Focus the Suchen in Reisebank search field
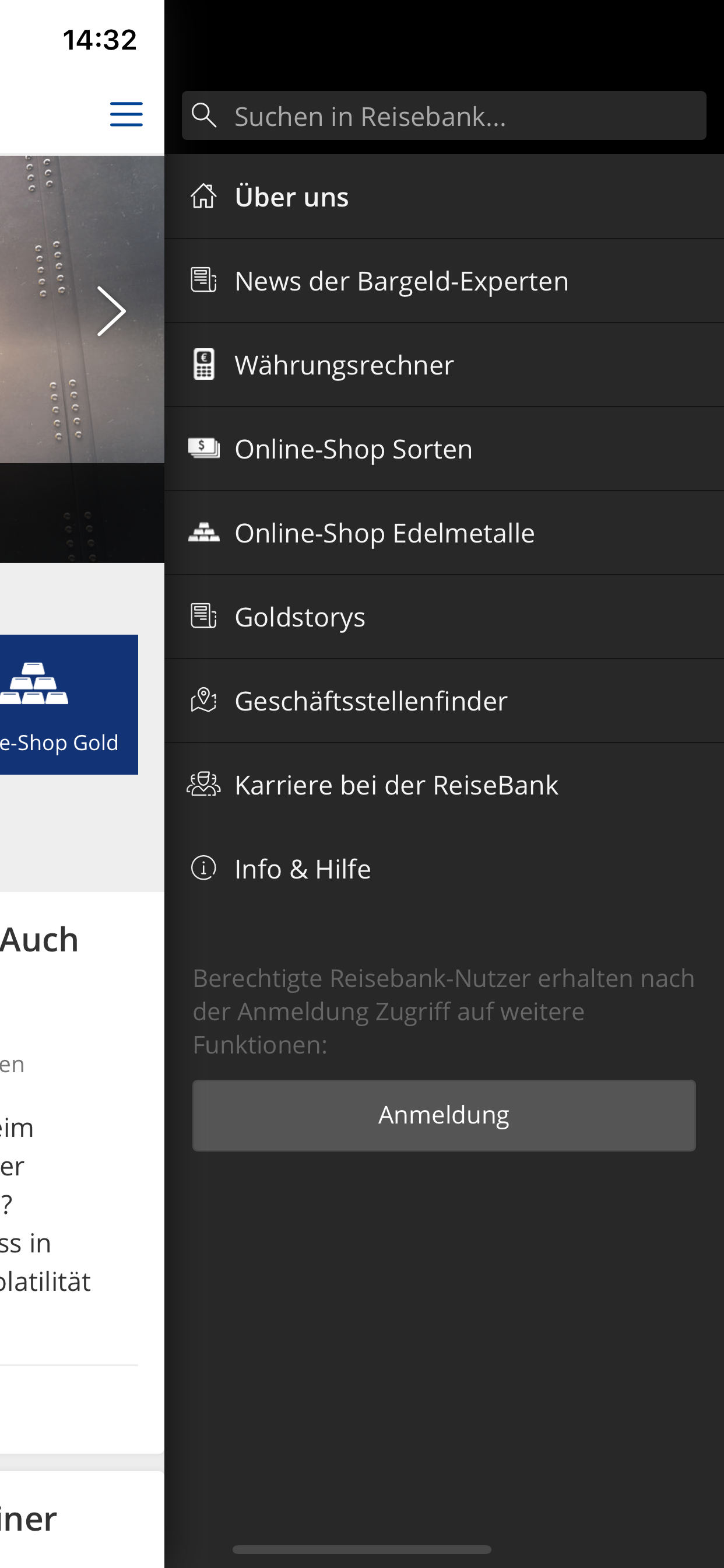 tap(444, 116)
